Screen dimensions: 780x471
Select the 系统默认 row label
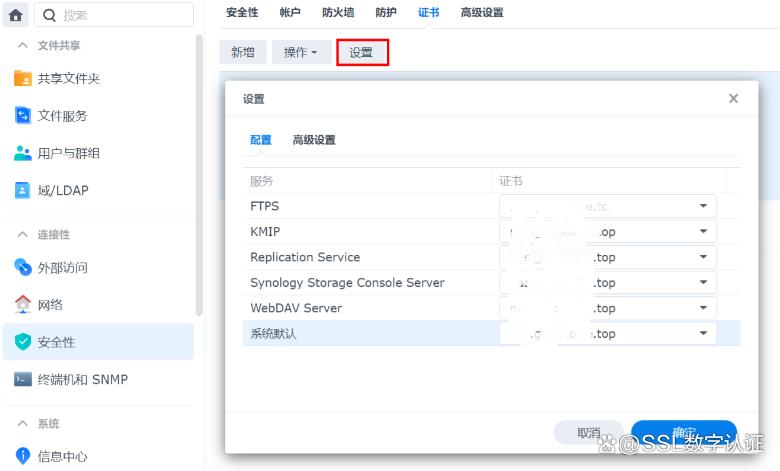pos(273,333)
